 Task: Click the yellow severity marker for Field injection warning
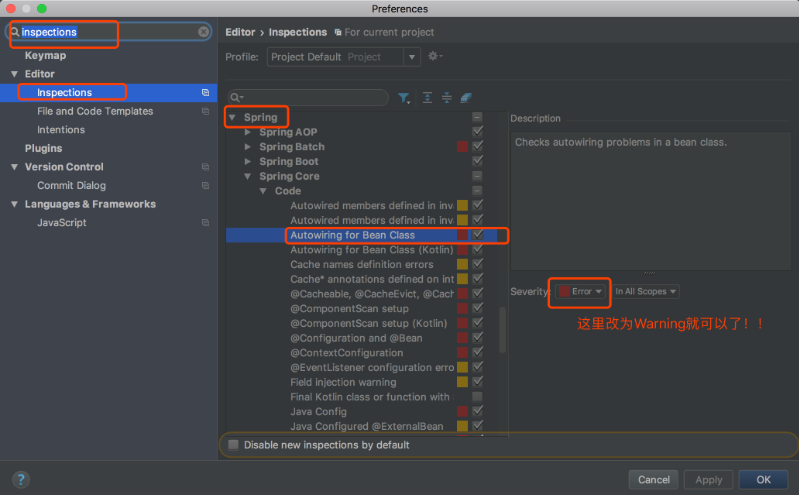point(462,382)
